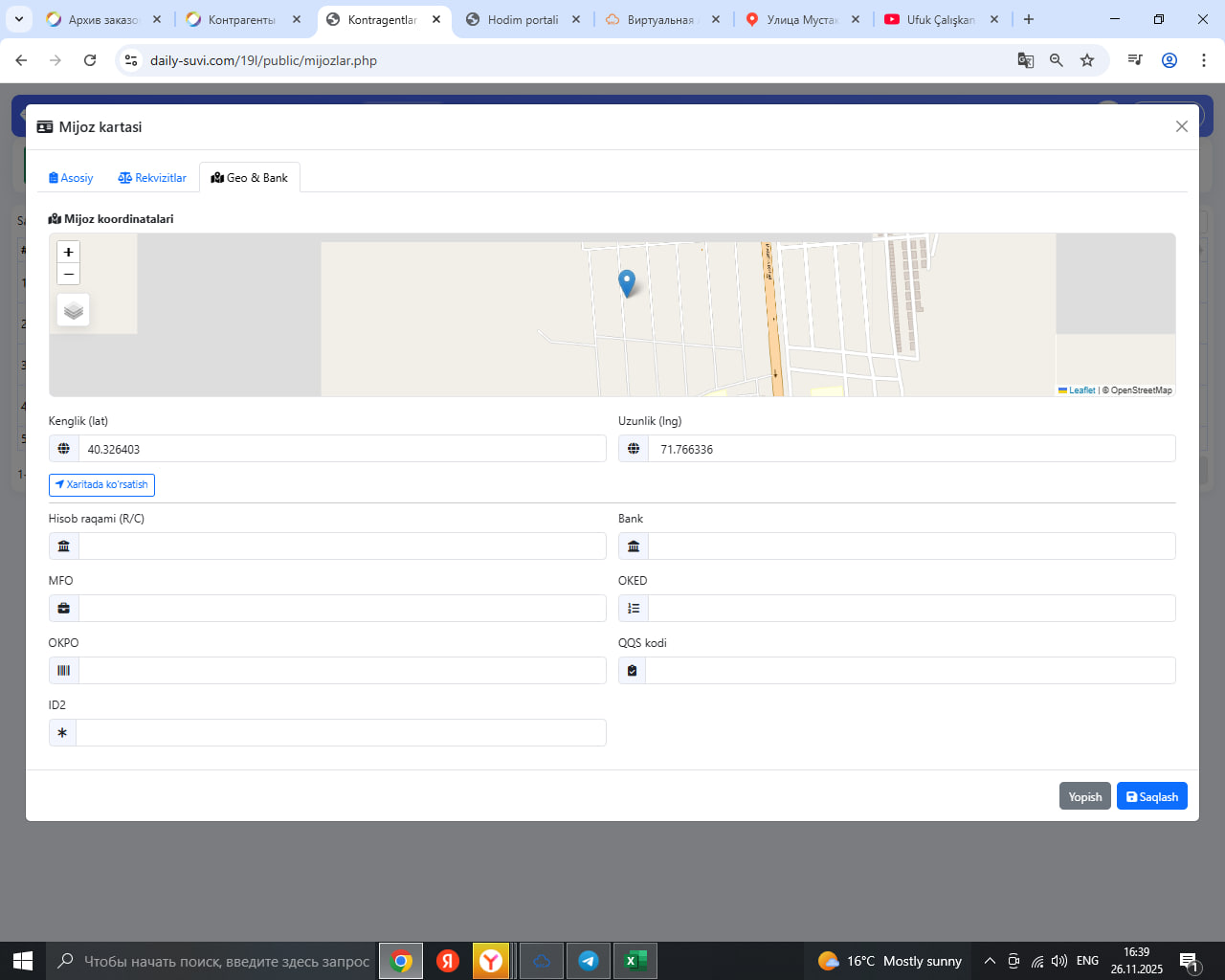Zoom in on the map
The width and height of the screenshot is (1225, 980).
coord(68,252)
